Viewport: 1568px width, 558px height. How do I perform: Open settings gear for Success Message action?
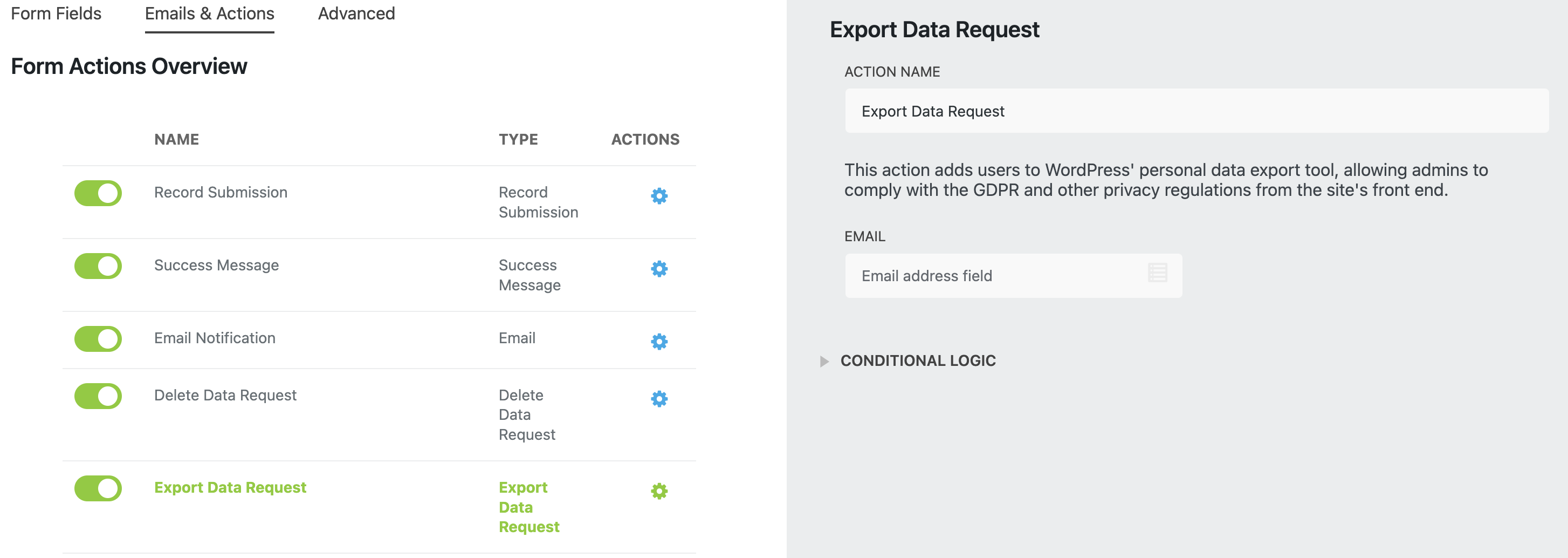point(658,269)
